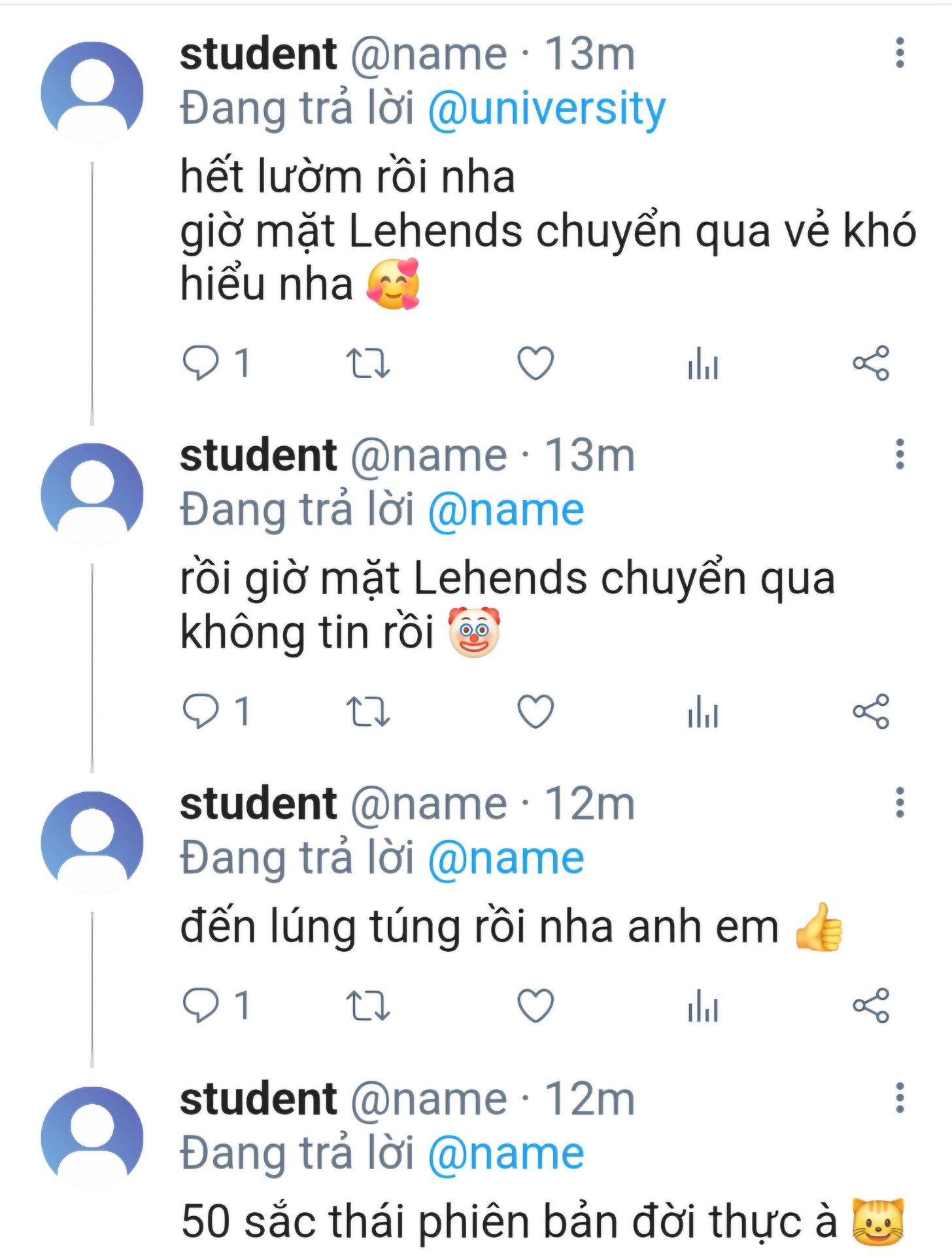Screen dimensions: 952x1256
Task: Click the @university mention link
Action: pyautogui.click(x=547, y=109)
